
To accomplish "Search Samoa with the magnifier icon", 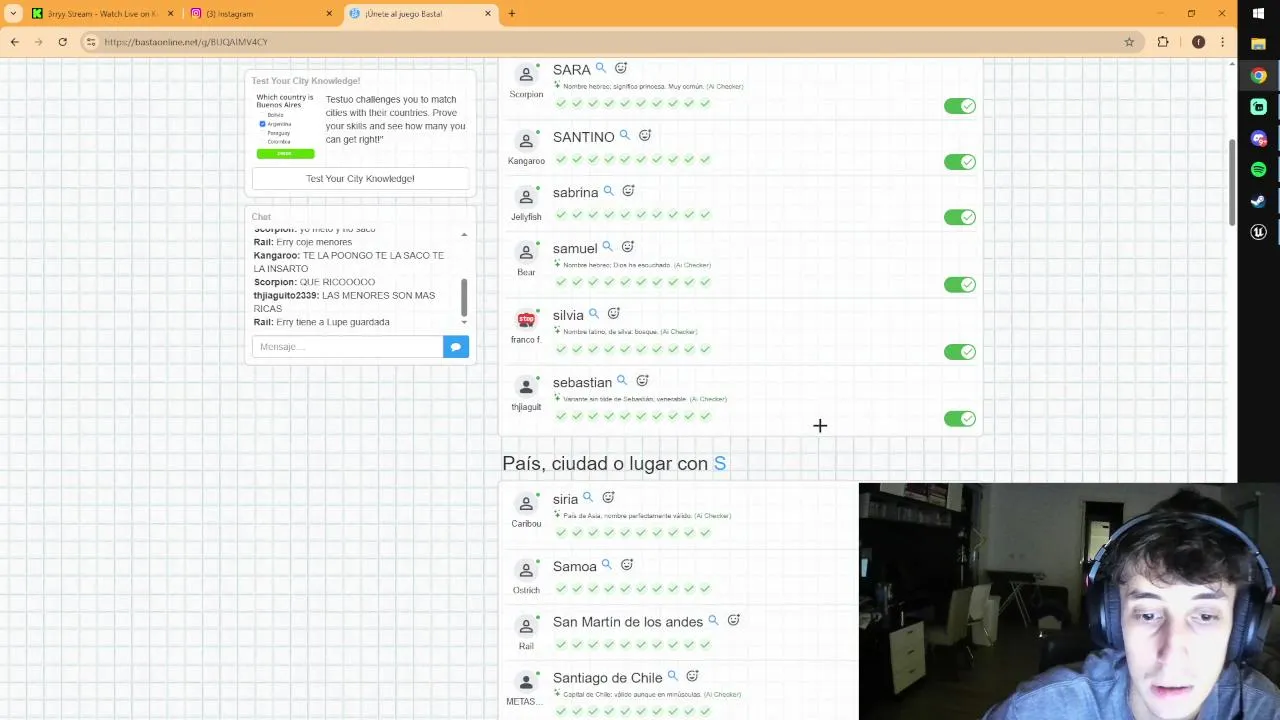I will tap(606, 565).
